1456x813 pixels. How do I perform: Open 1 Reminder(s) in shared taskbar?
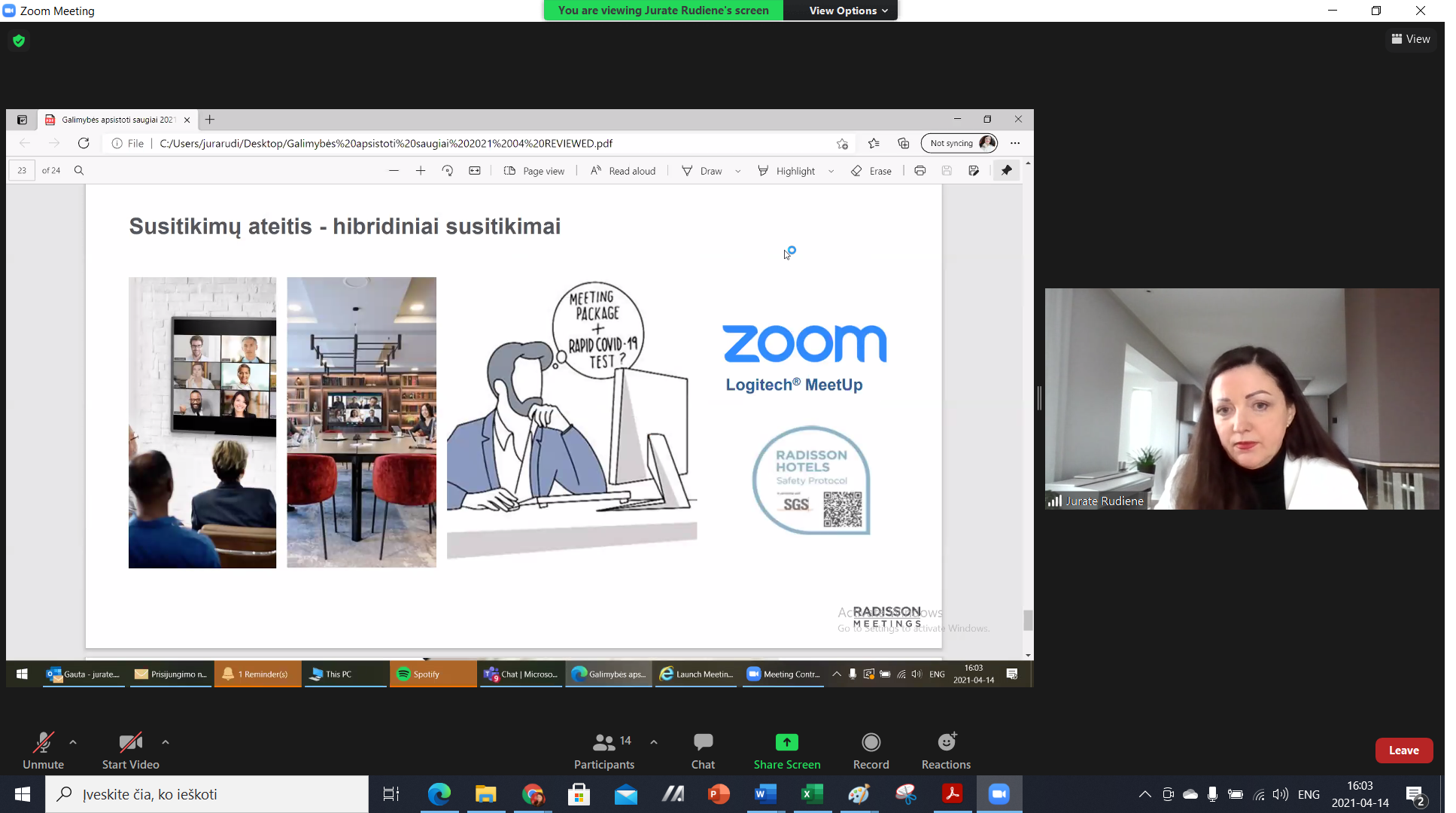(x=258, y=674)
